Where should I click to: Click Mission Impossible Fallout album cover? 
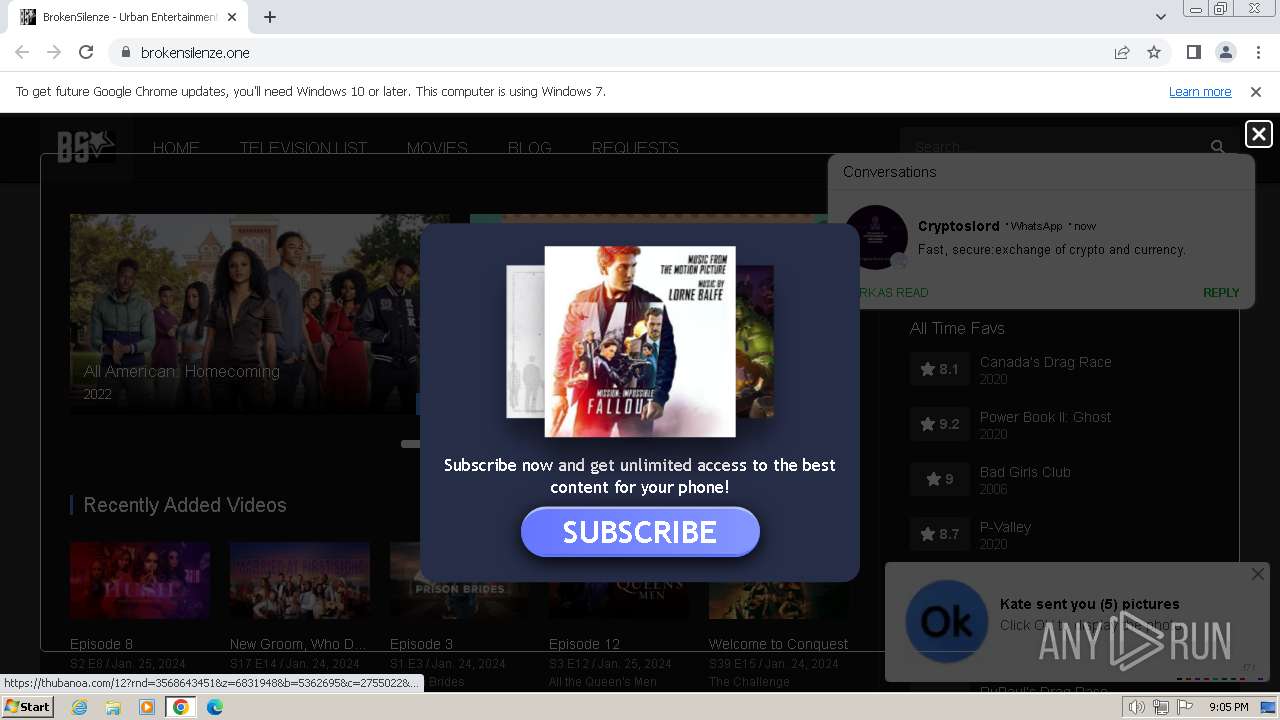(x=640, y=342)
